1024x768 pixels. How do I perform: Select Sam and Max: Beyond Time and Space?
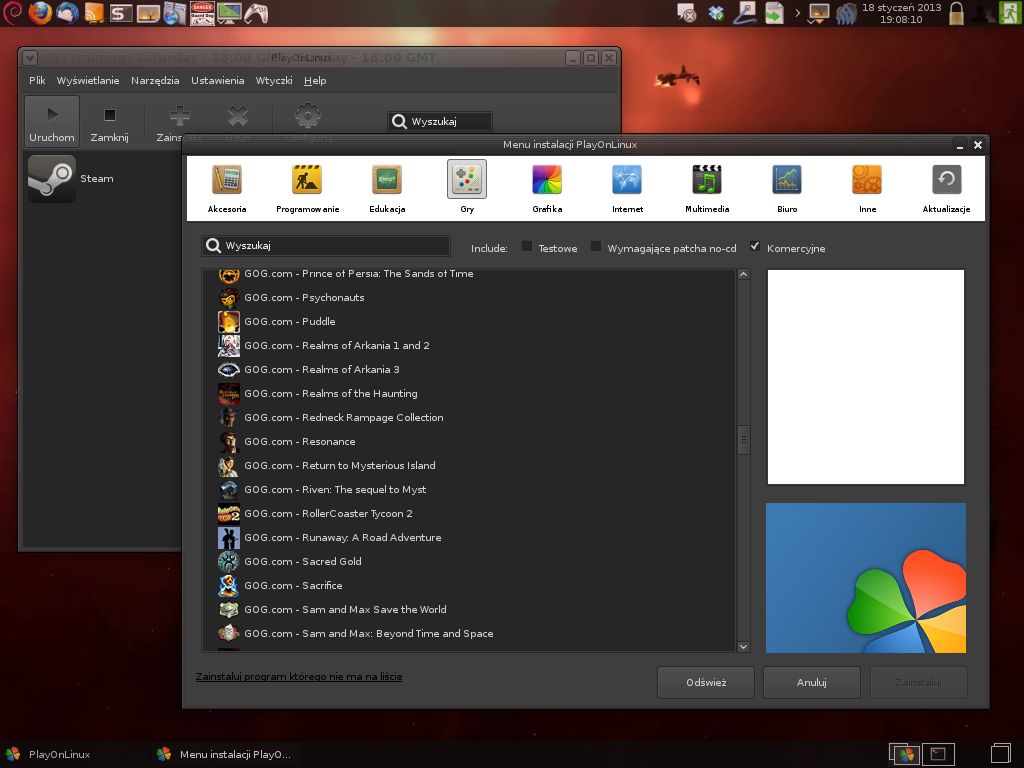[x=369, y=634]
